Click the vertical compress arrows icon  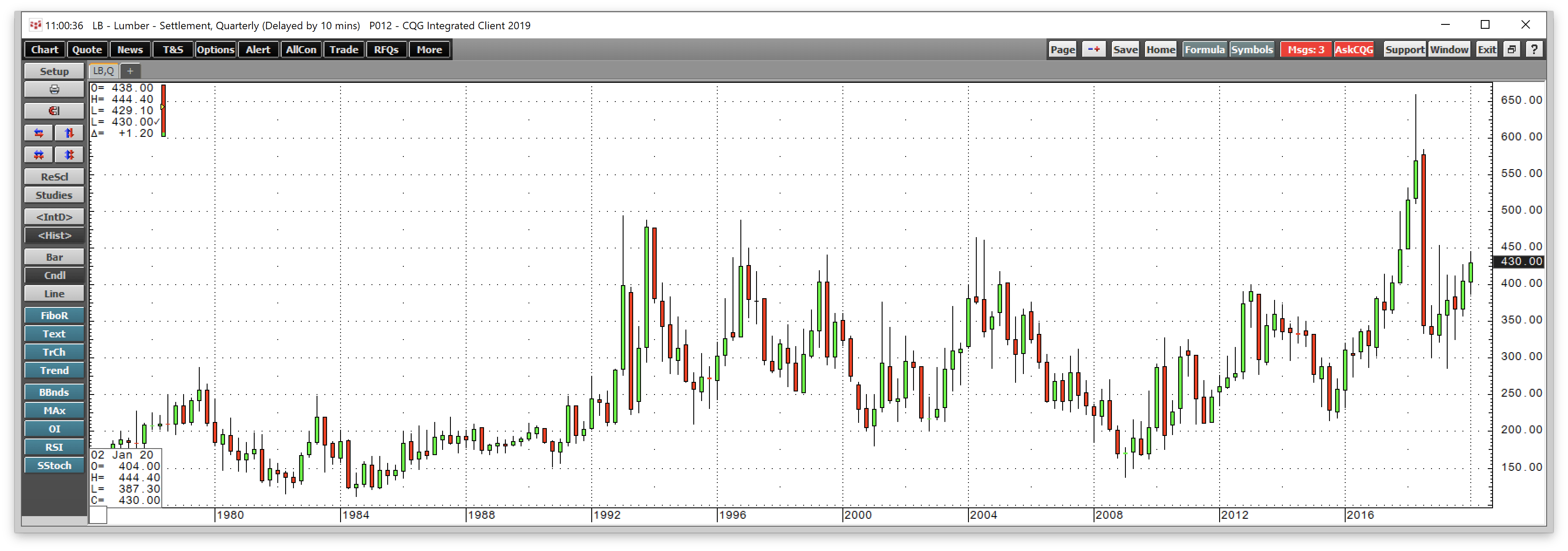tap(69, 155)
